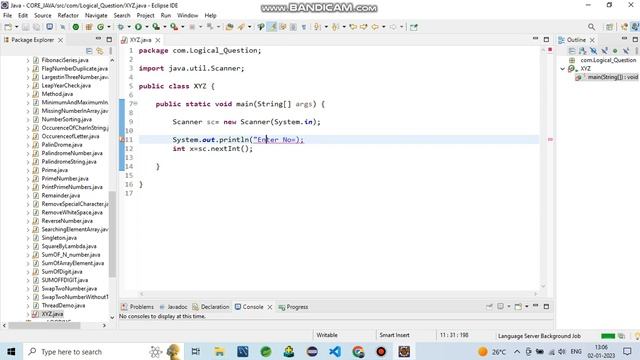
Task: Click the Package Explorer horizontal scrollbar
Action: tap(44, 325)
